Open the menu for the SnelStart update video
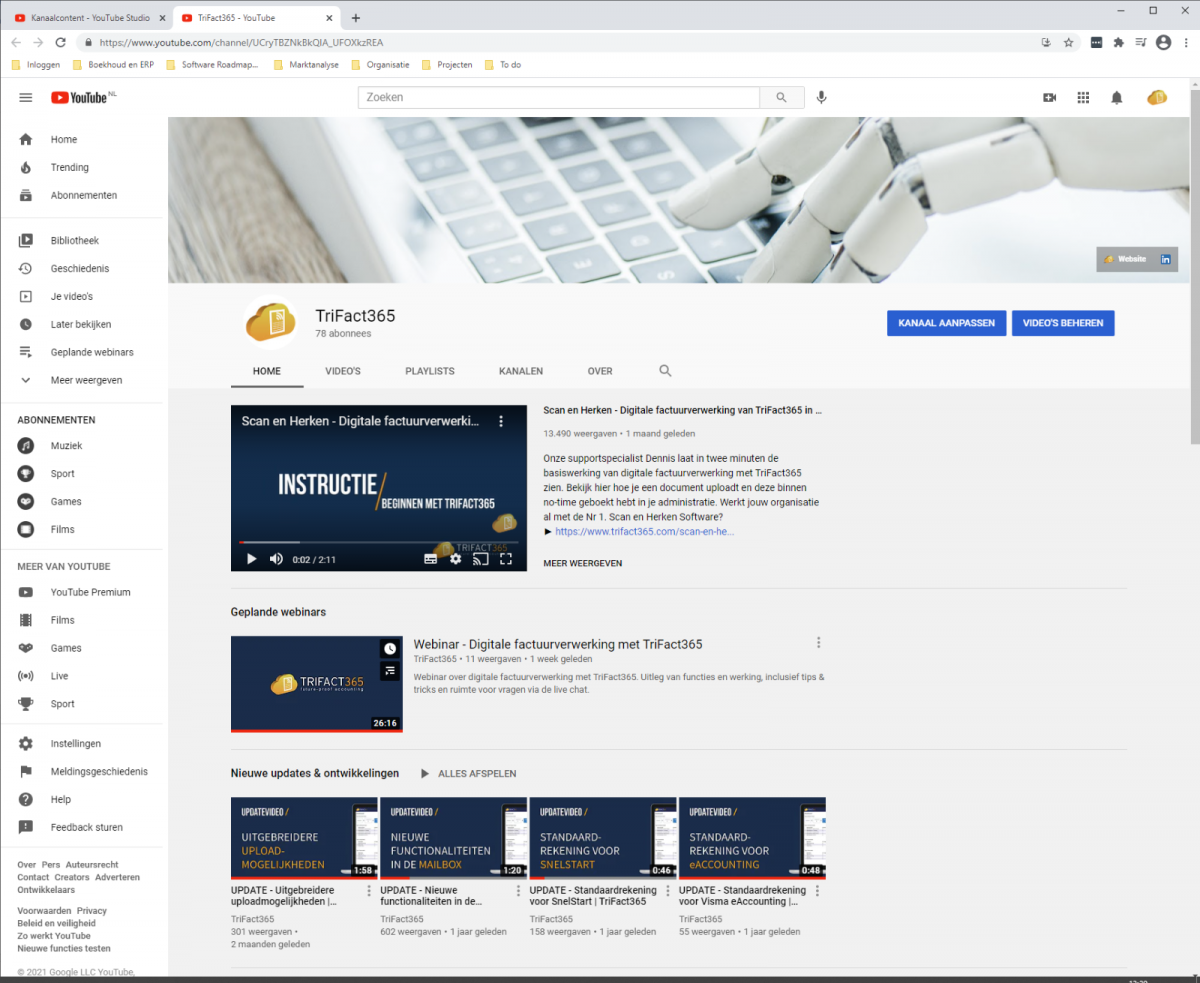The height and width of the screenshot is (983, 1200). click(667, 891)
